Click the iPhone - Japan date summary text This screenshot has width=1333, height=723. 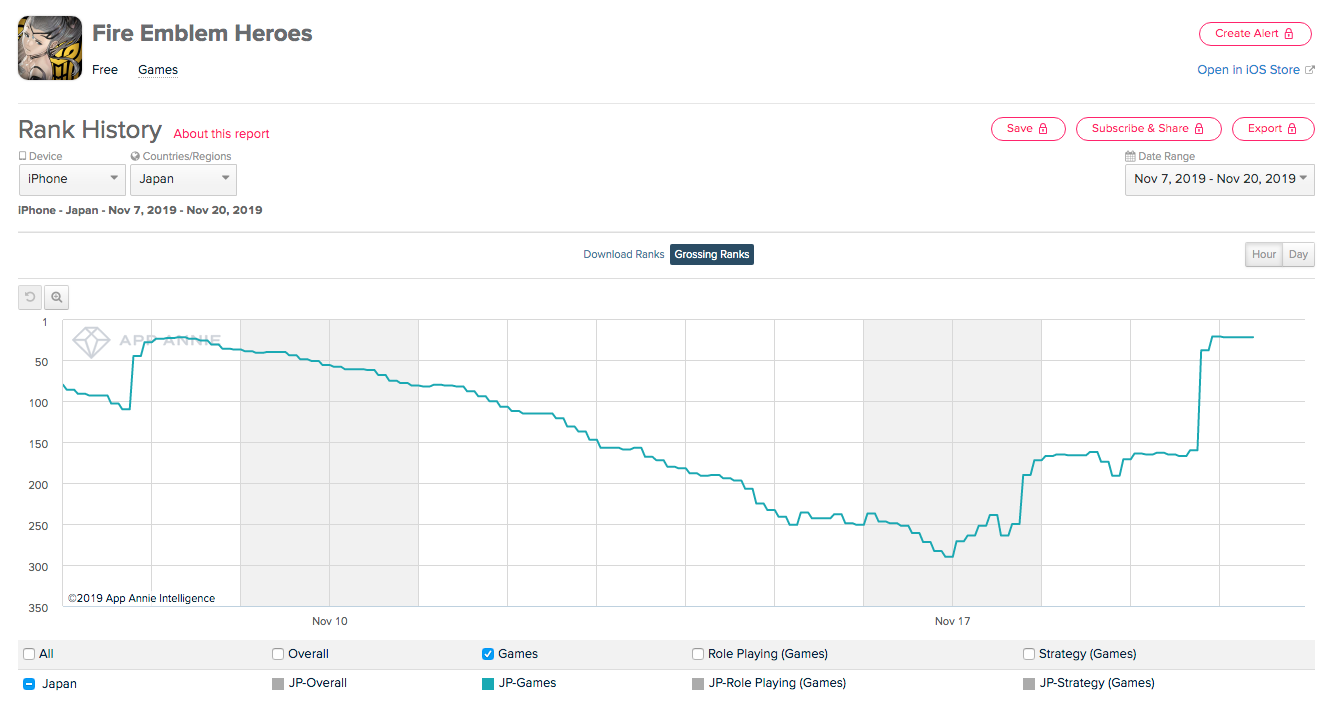tap(140, 211)
